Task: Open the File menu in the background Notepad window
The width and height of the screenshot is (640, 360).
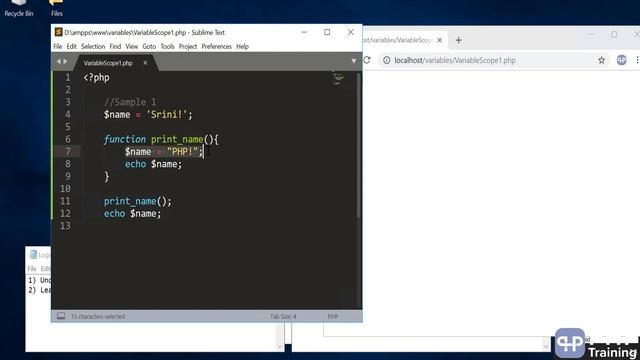Action: pos(32,269)
